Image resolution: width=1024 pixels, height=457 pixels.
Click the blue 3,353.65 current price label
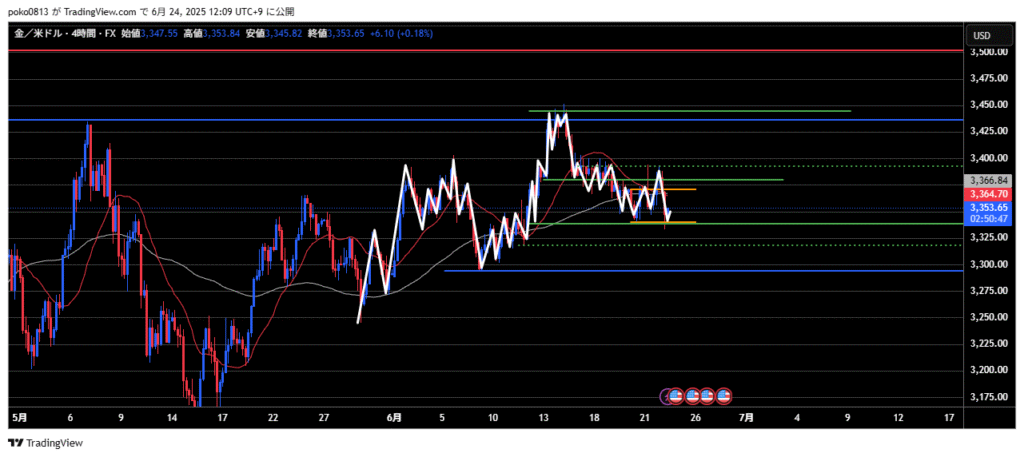[x=986, y=207]
